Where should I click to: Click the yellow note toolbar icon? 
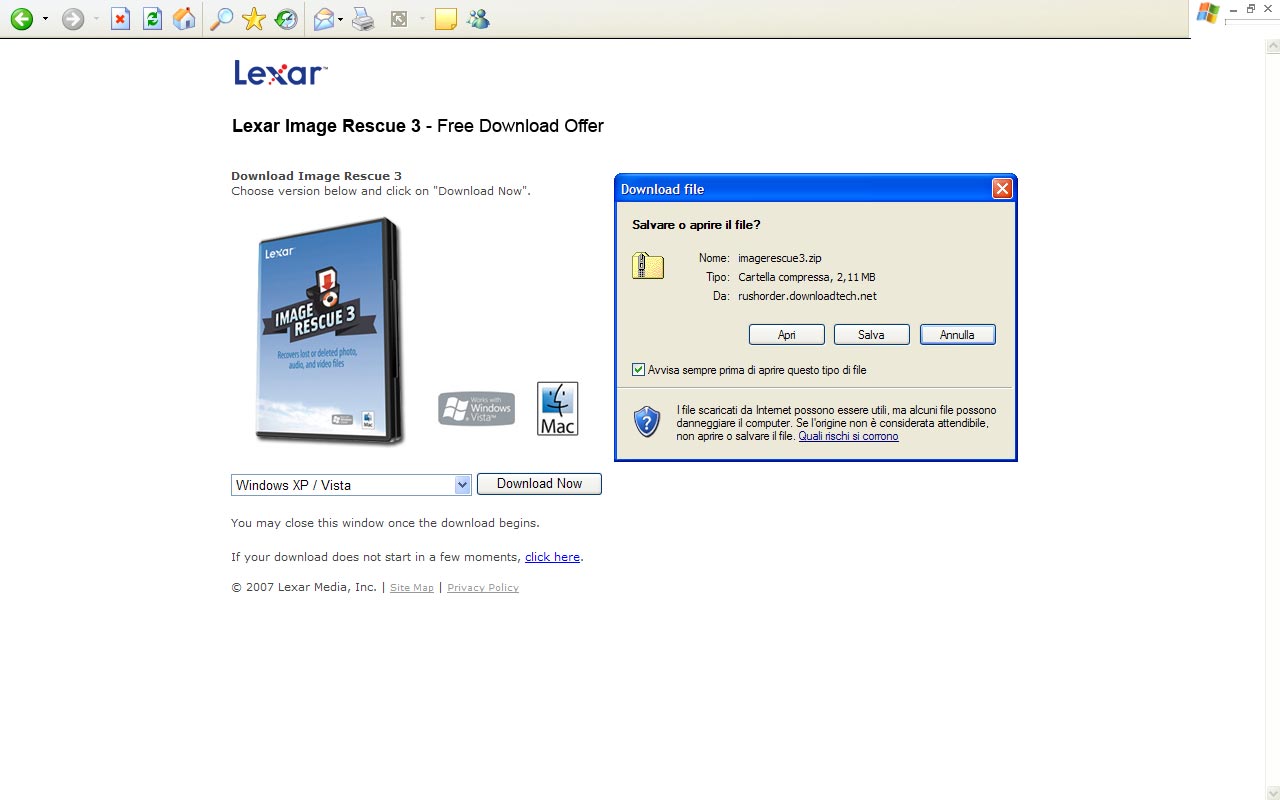click(446, 19)
